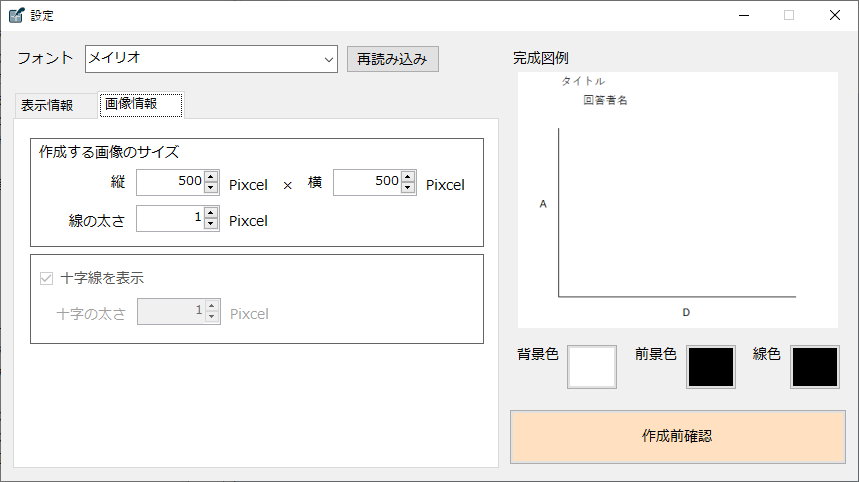Click the 完成図例 preview image
The height and width of the screenshot is (482, 859).
[x=677, y=200]
